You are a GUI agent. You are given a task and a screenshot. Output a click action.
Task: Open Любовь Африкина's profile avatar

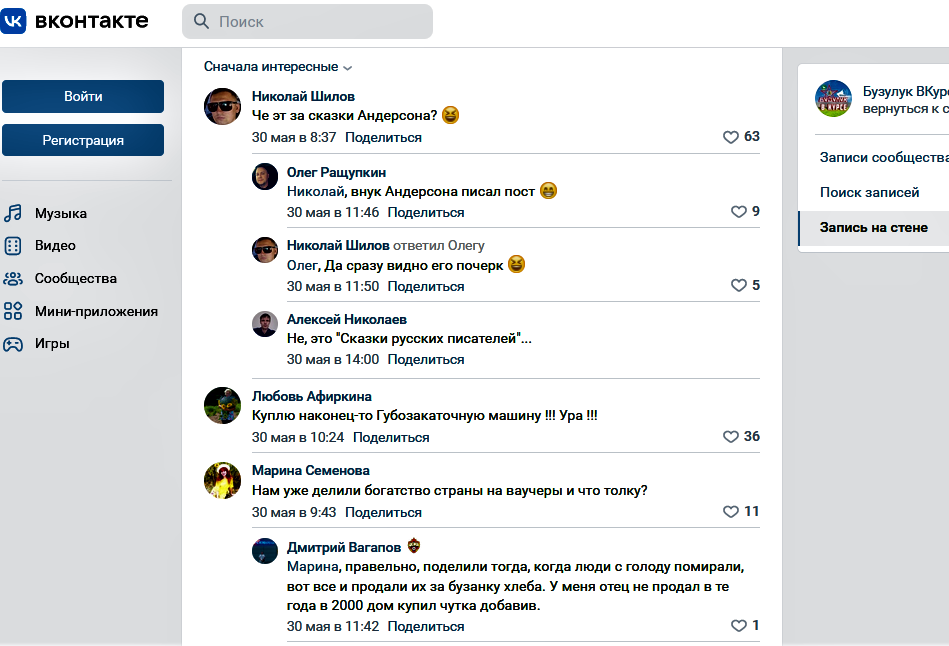pyautogui.click(x=222, y=405)
